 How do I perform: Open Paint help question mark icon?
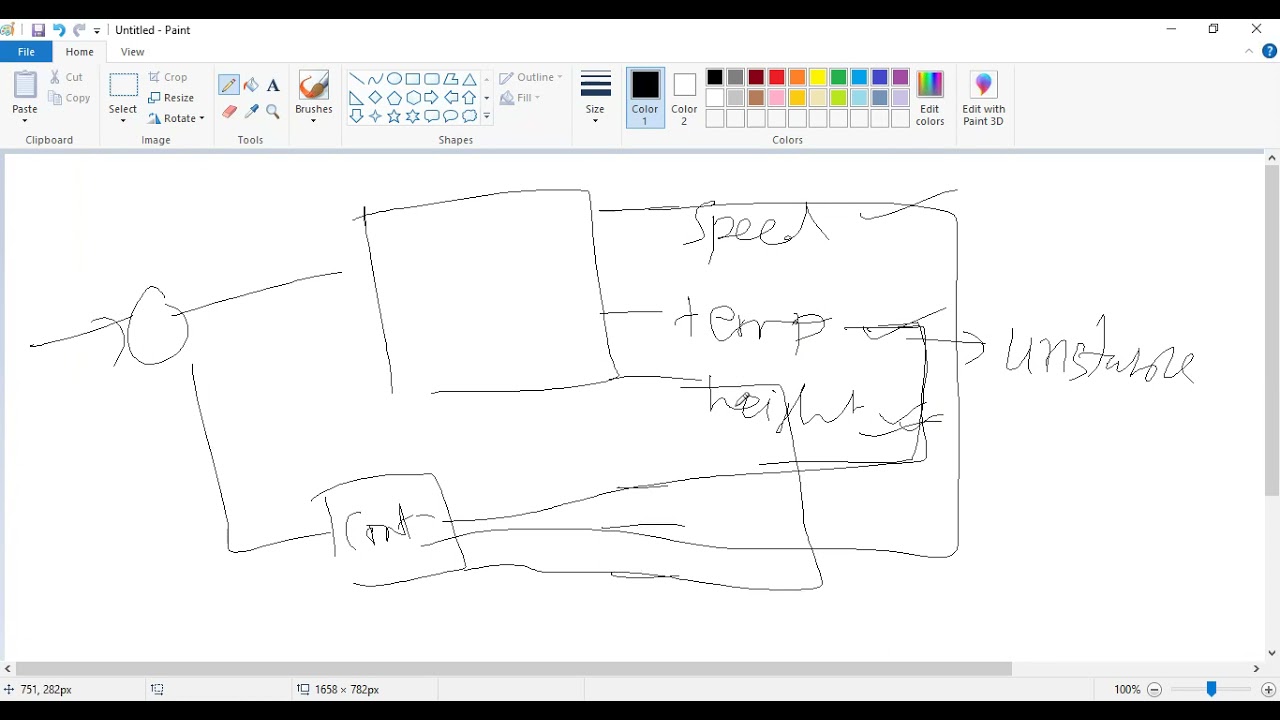click(1269, 52)
